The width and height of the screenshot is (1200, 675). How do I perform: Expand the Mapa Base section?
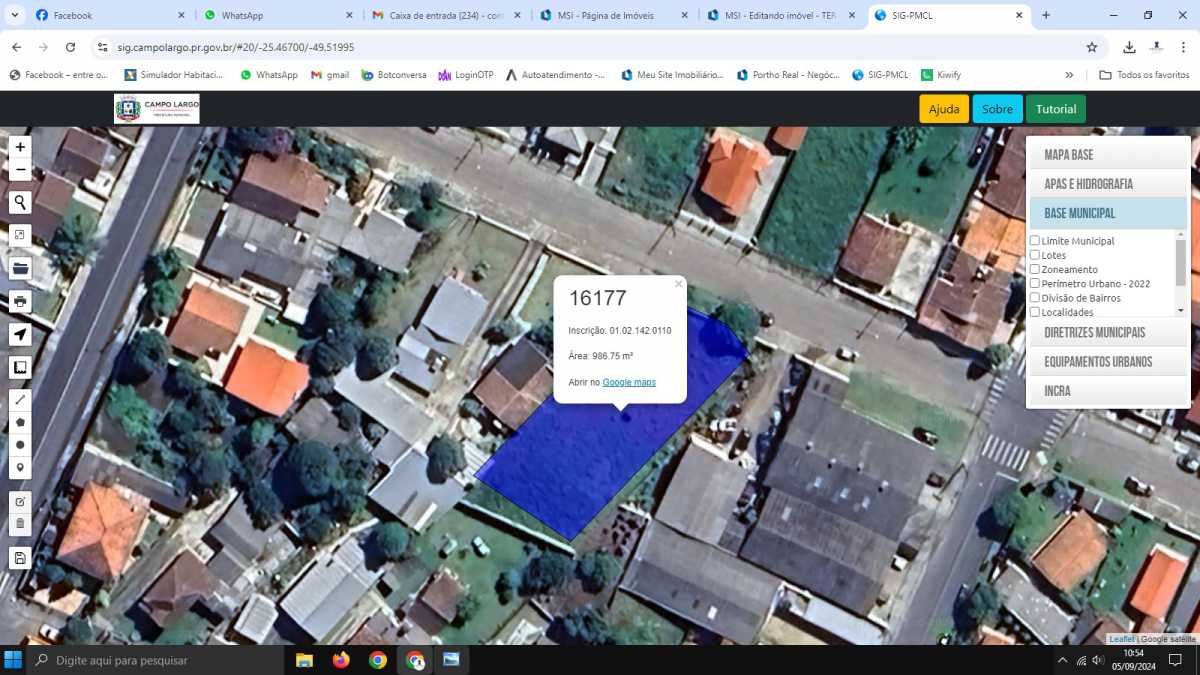click(1108, 155)
